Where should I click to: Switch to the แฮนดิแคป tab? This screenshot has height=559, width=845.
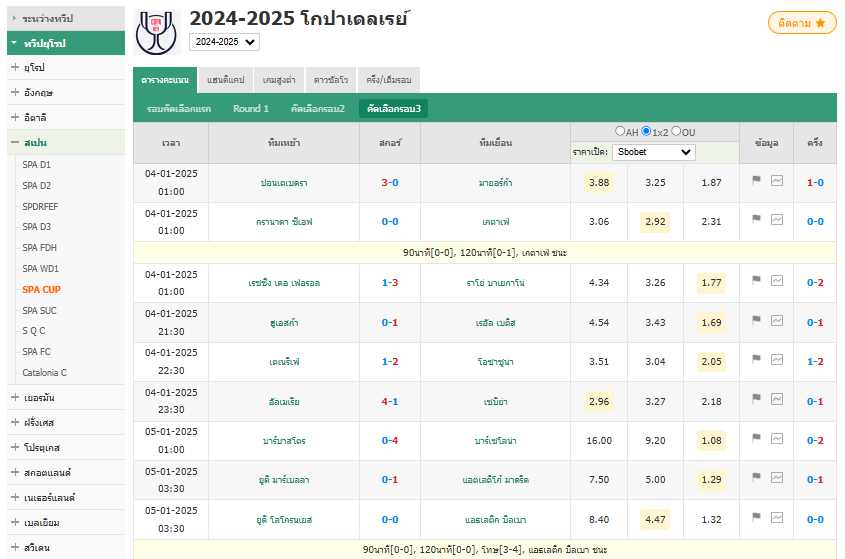[225, 80]
